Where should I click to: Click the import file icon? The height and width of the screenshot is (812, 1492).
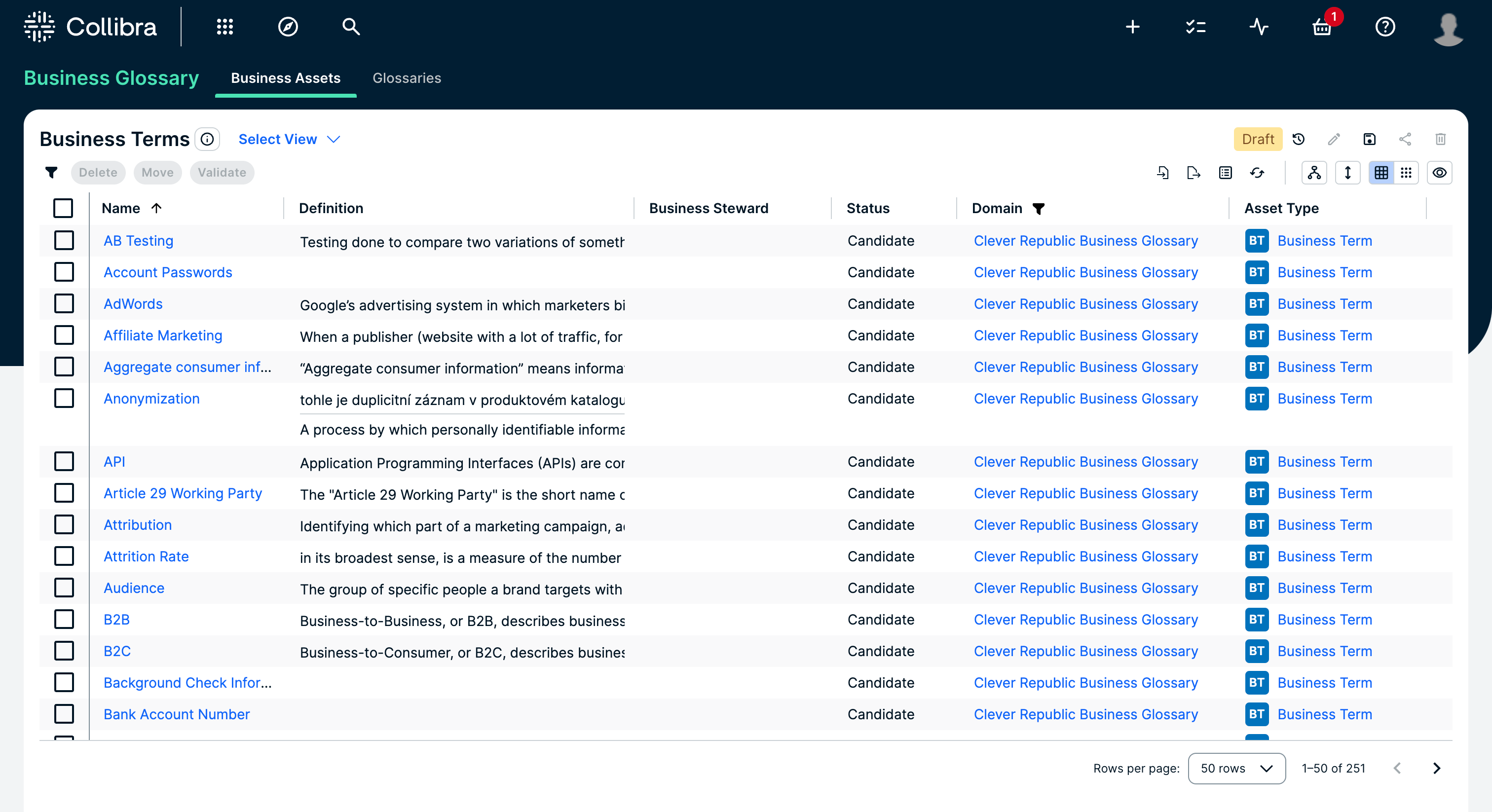(x=1162, y=173)
